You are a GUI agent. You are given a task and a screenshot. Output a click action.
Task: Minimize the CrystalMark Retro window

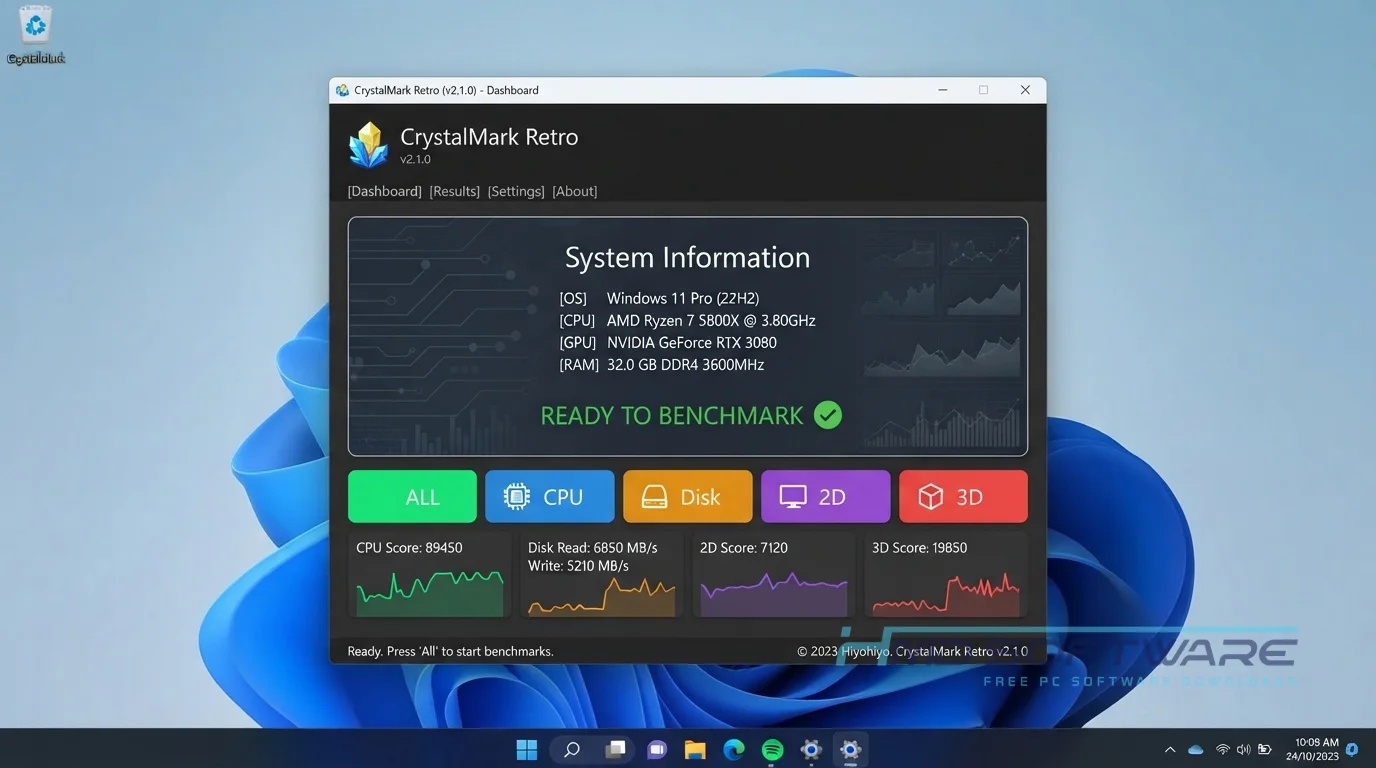pyautogui.click(x=943, y=90)
